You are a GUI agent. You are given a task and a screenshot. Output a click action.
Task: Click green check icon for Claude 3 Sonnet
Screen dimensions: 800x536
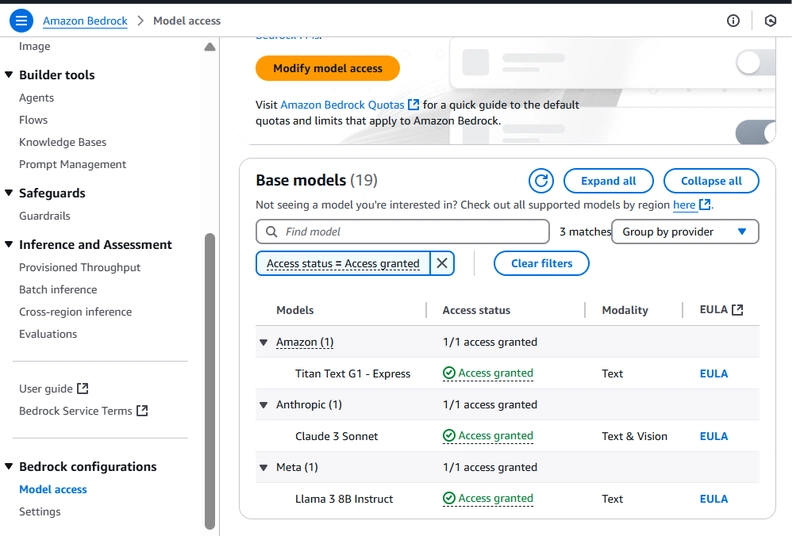(449, 436)
